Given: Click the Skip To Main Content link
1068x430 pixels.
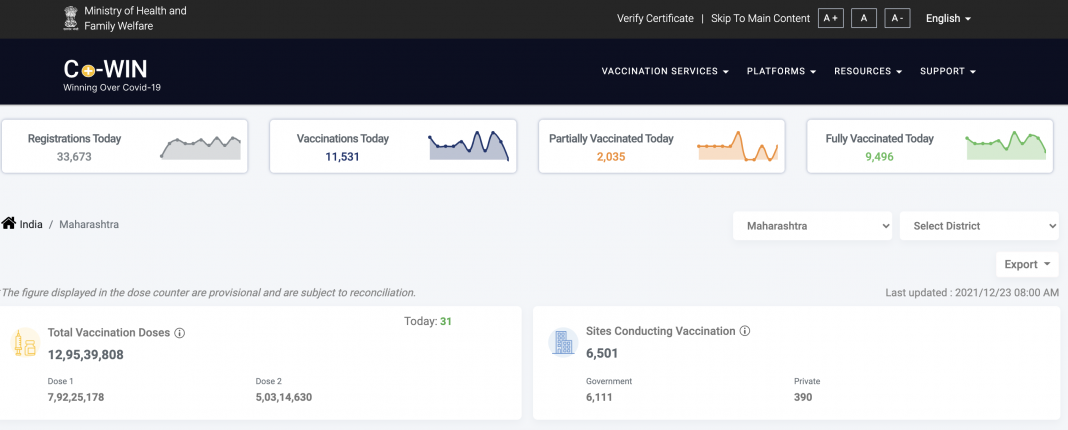Looking at the screenshot, I should point(760,18).
